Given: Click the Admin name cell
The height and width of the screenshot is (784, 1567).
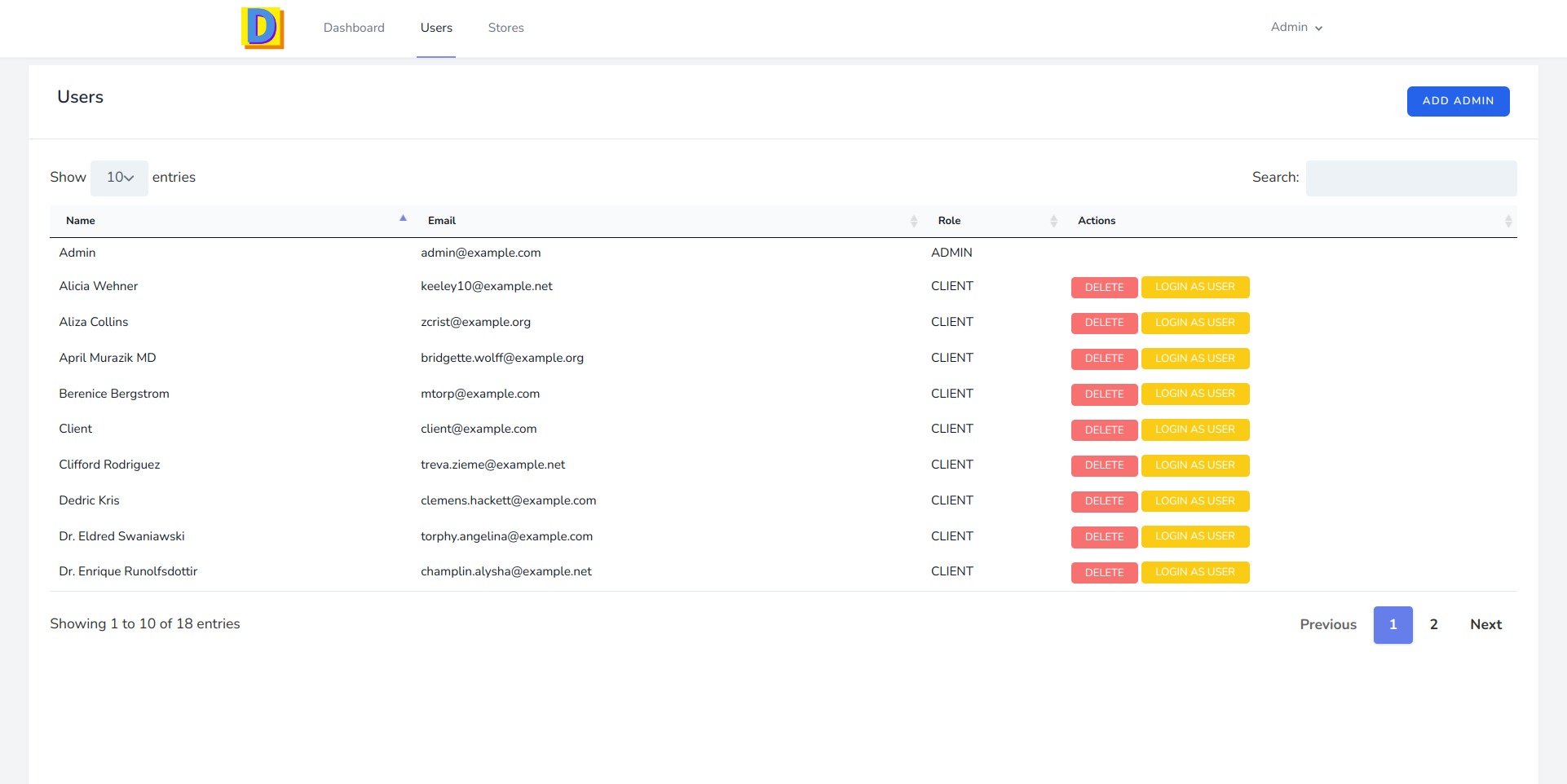Looking at the screenshot, I should click(x=77, y=253).
